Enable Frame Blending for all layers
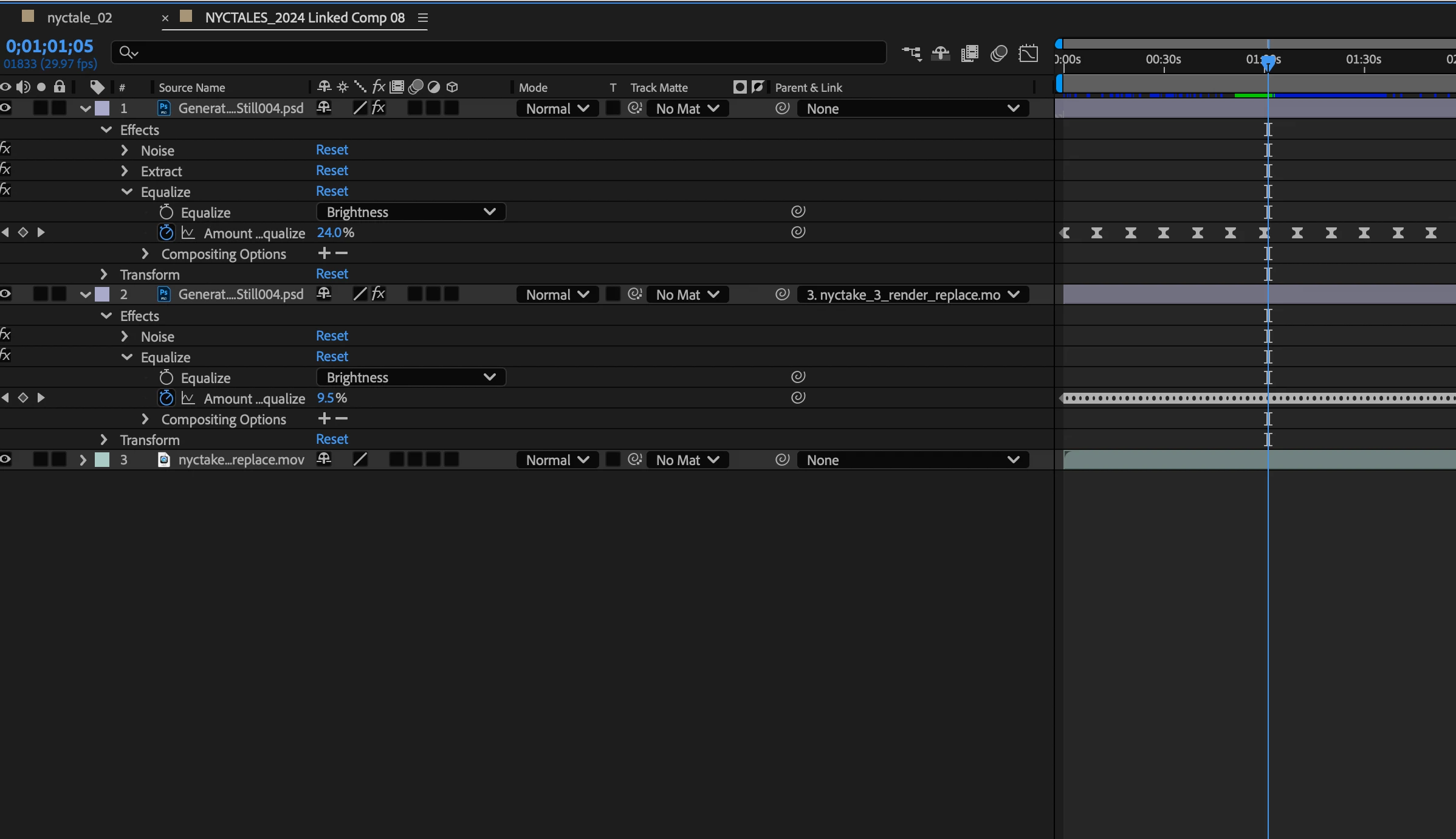 coord(970,54)
